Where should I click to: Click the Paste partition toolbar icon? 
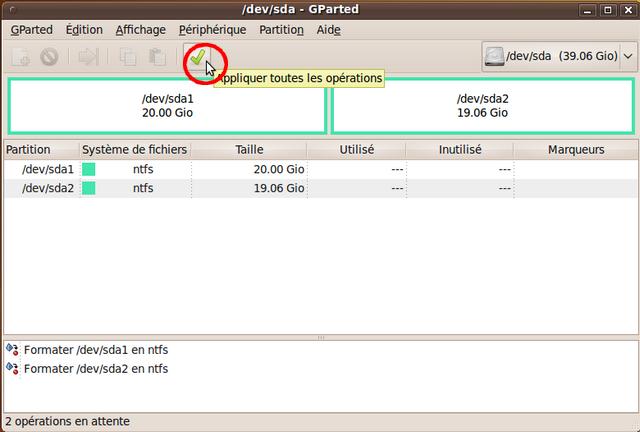[x=157, y=57]
